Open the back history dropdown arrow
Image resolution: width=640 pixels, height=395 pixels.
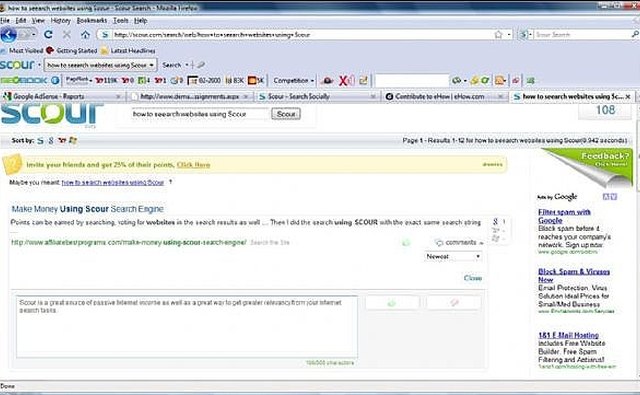[x=33, y=35]
